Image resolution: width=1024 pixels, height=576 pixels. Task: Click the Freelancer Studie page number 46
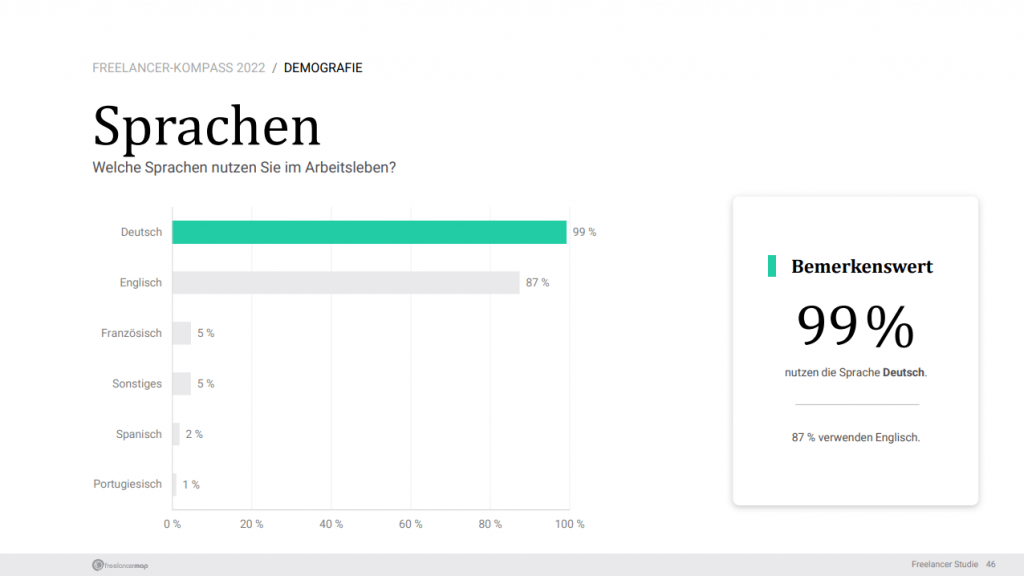pos(991,564)
